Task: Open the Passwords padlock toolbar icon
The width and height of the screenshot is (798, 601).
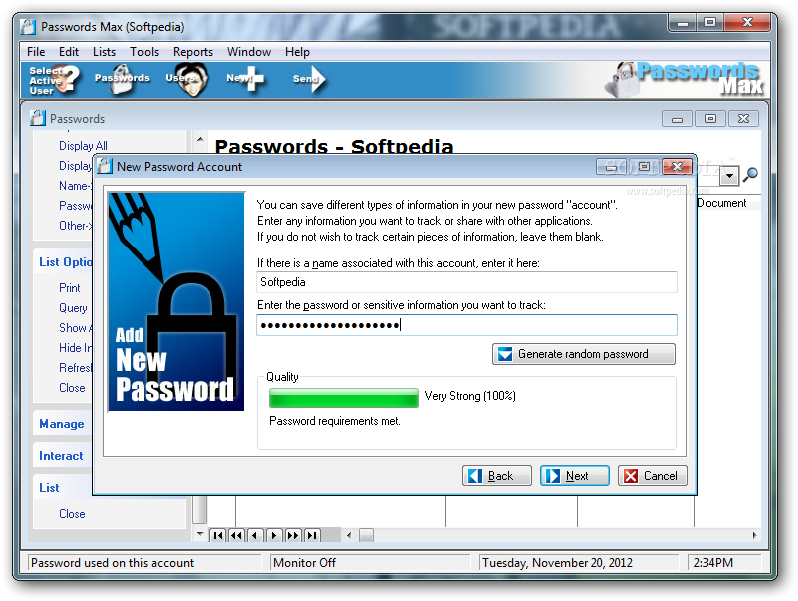Action: pos(122,79)
